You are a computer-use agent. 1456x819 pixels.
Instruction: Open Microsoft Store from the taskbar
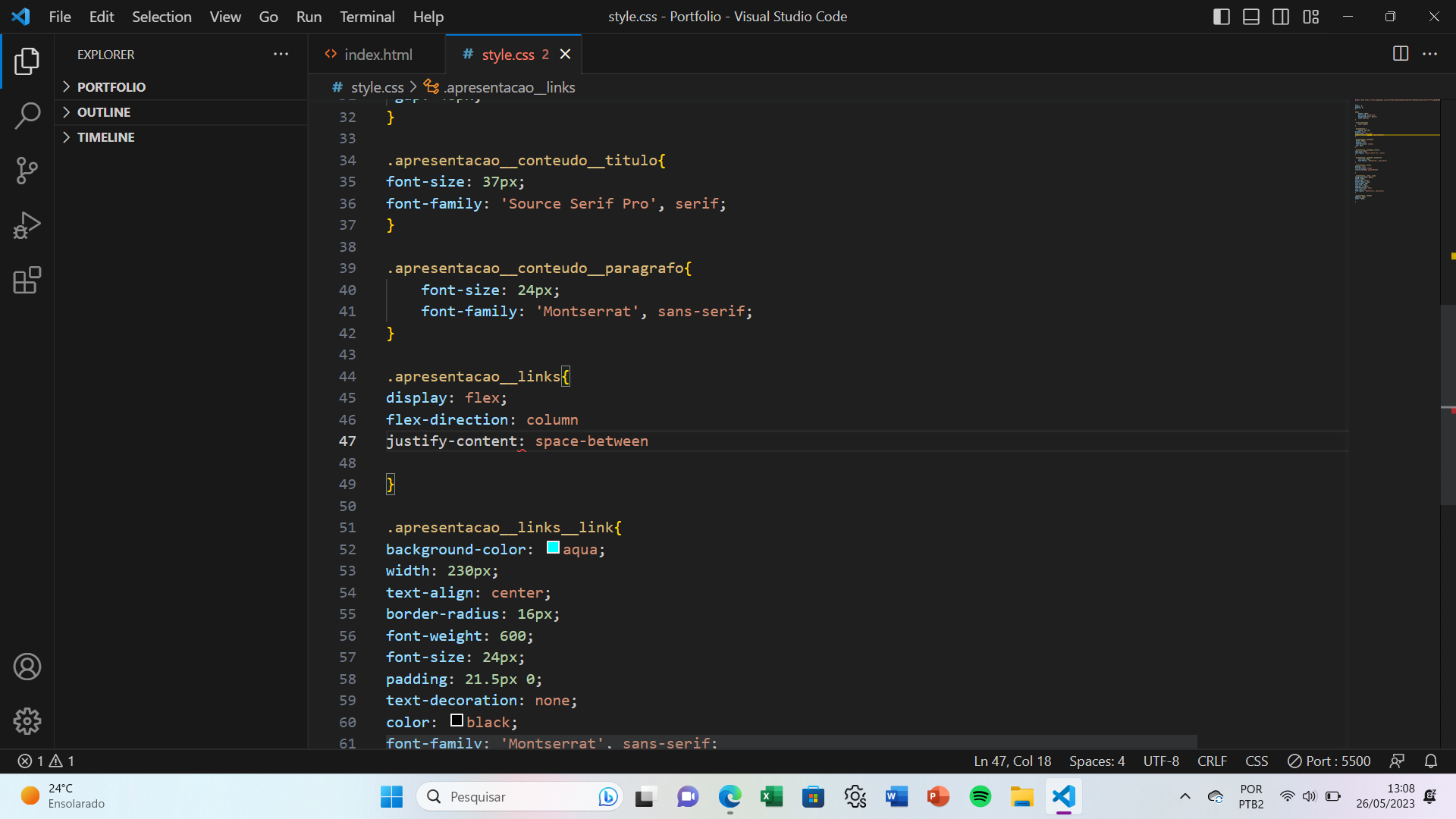(x=813, y=797)
